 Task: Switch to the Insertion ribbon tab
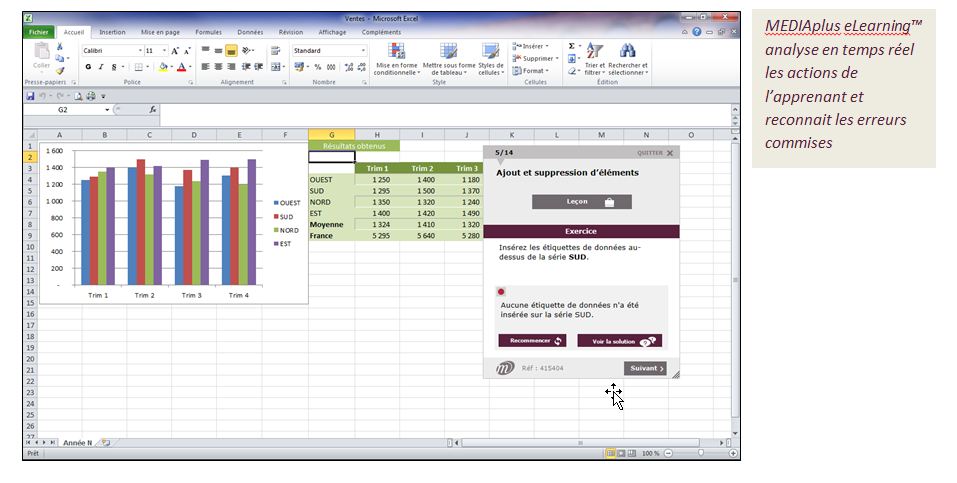[112, 32]
